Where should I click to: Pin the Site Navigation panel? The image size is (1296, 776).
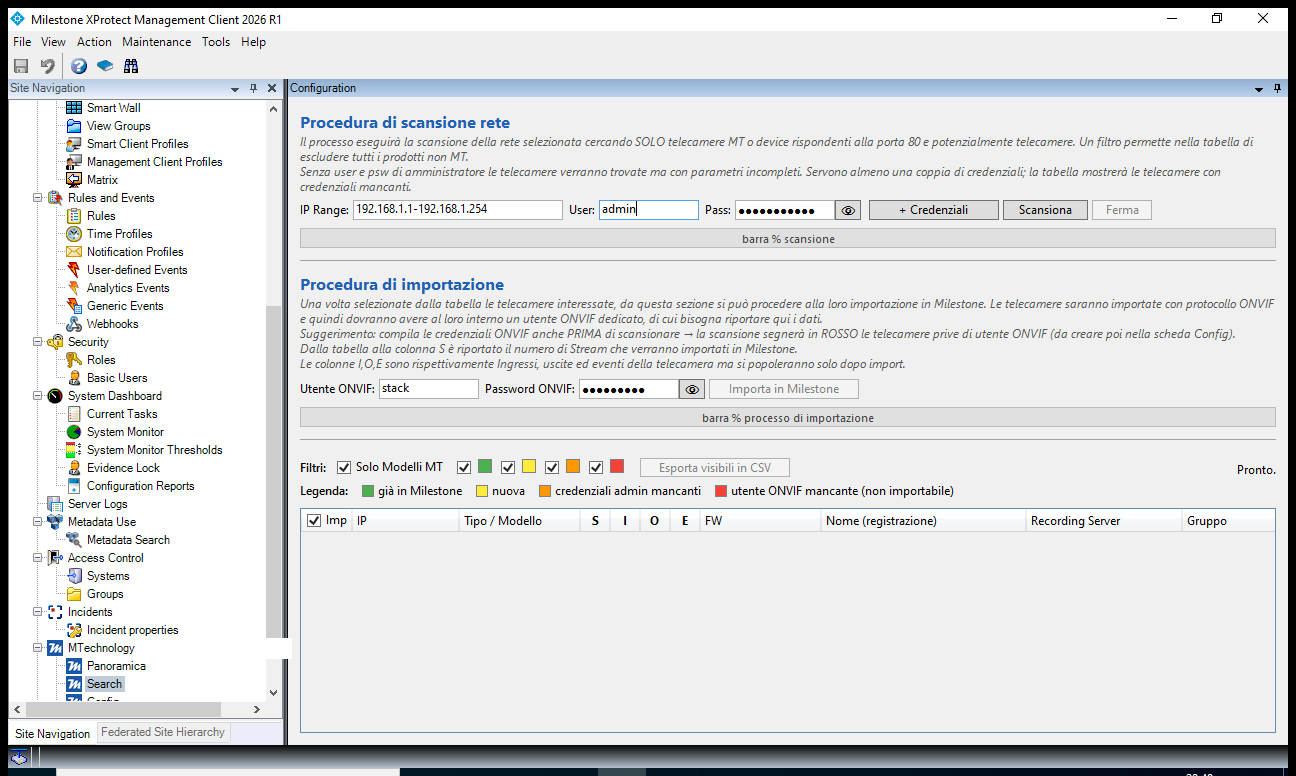254,88
